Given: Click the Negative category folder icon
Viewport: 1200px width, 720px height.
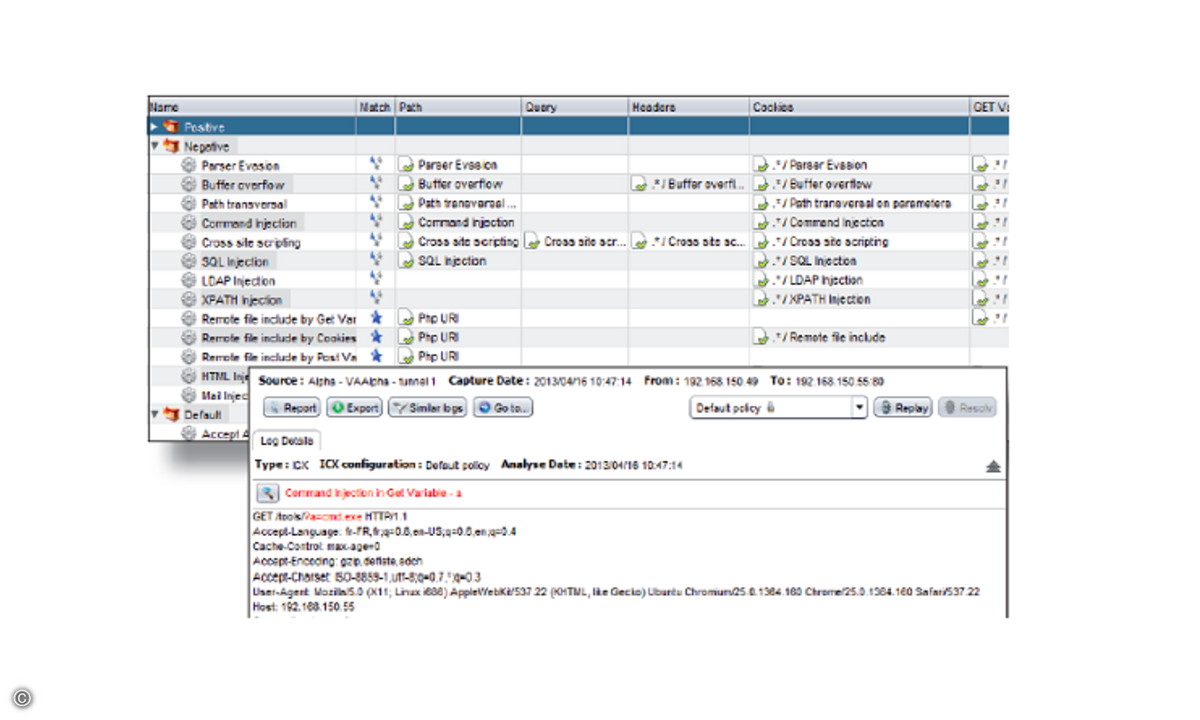Looking at the screenshot, I should click(172, 146).
